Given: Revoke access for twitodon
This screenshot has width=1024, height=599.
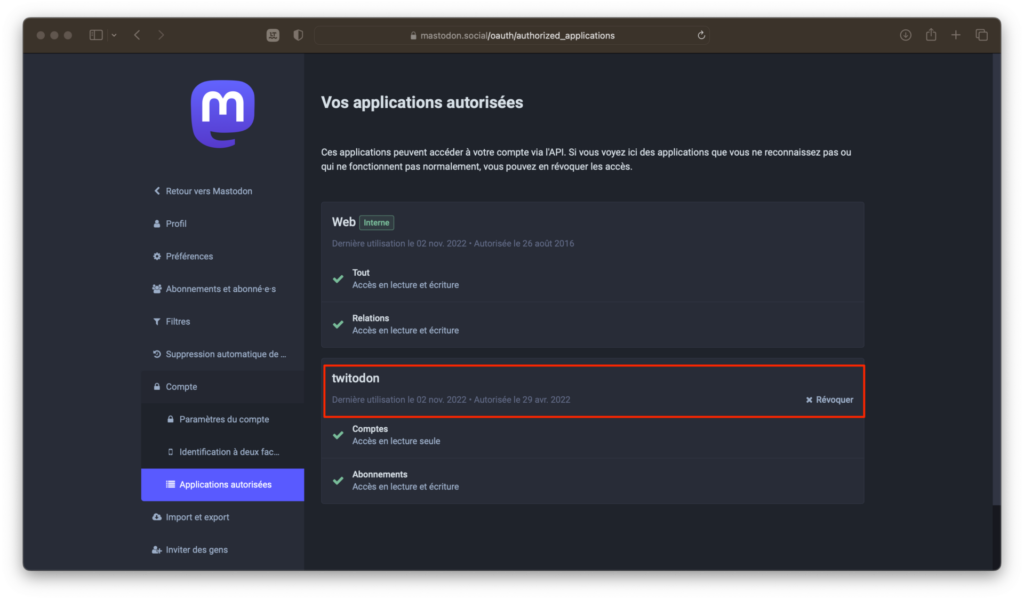Looking at the screenshot, I should 829,400.
